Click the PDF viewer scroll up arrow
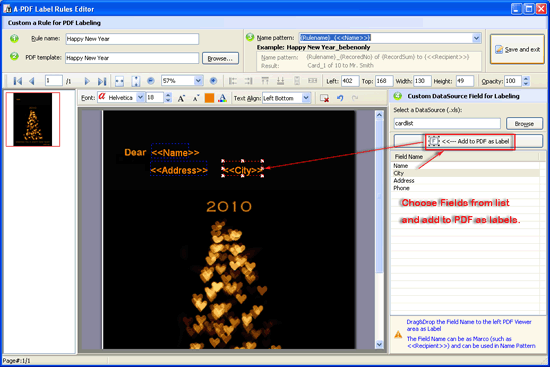 coord(379,115)
